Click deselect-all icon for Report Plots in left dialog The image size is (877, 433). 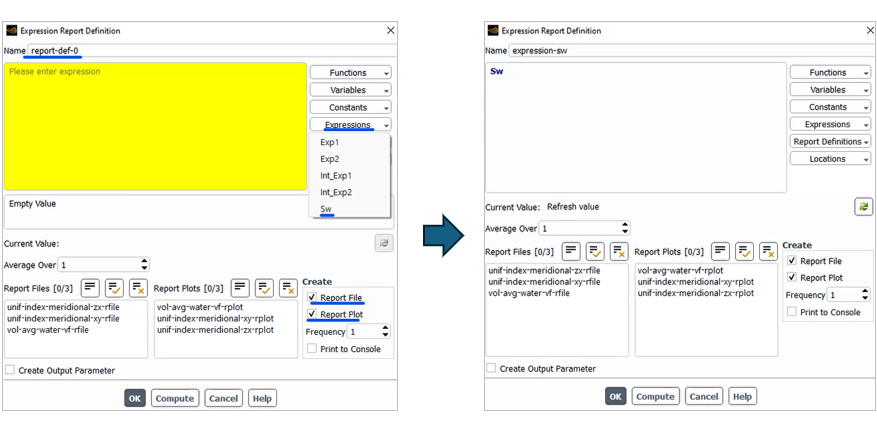(288, 288)
